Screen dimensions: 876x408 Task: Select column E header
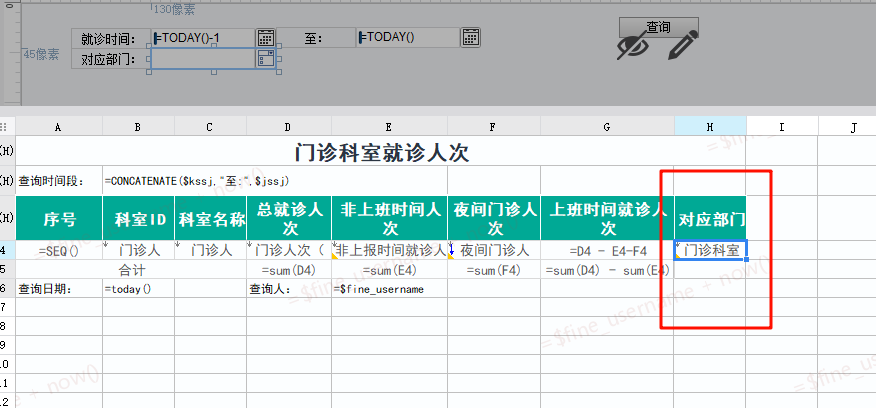(x=389, y=127)
